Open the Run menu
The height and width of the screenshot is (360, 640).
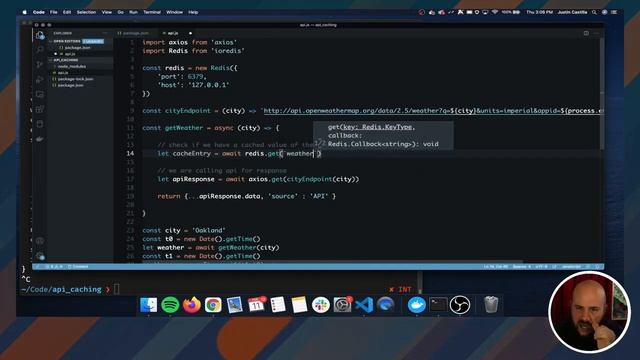[x=133, y=12]
